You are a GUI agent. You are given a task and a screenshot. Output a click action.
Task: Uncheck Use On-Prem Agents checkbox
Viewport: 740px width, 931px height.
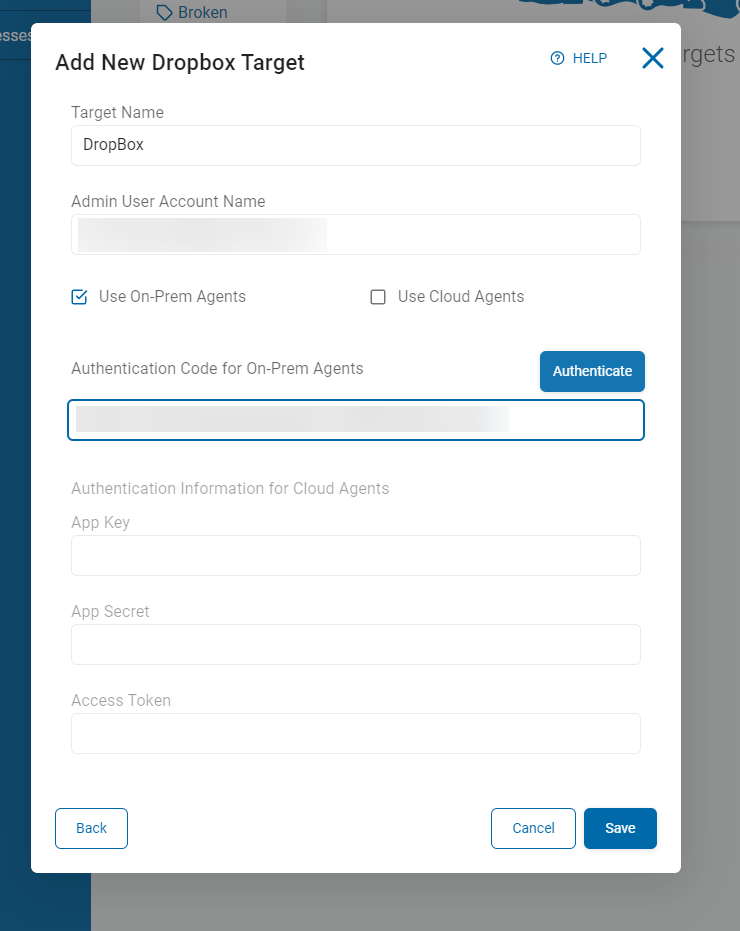pyautogui.click(x=80, y=297)
